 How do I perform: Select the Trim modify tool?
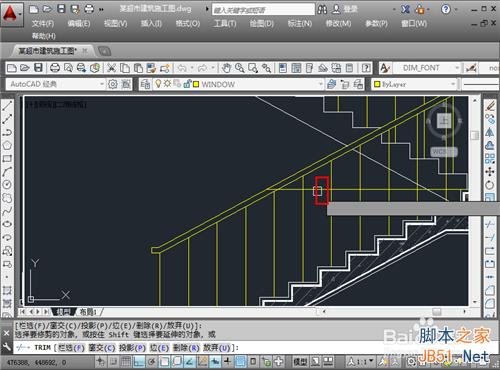click(x=490, y=224)
